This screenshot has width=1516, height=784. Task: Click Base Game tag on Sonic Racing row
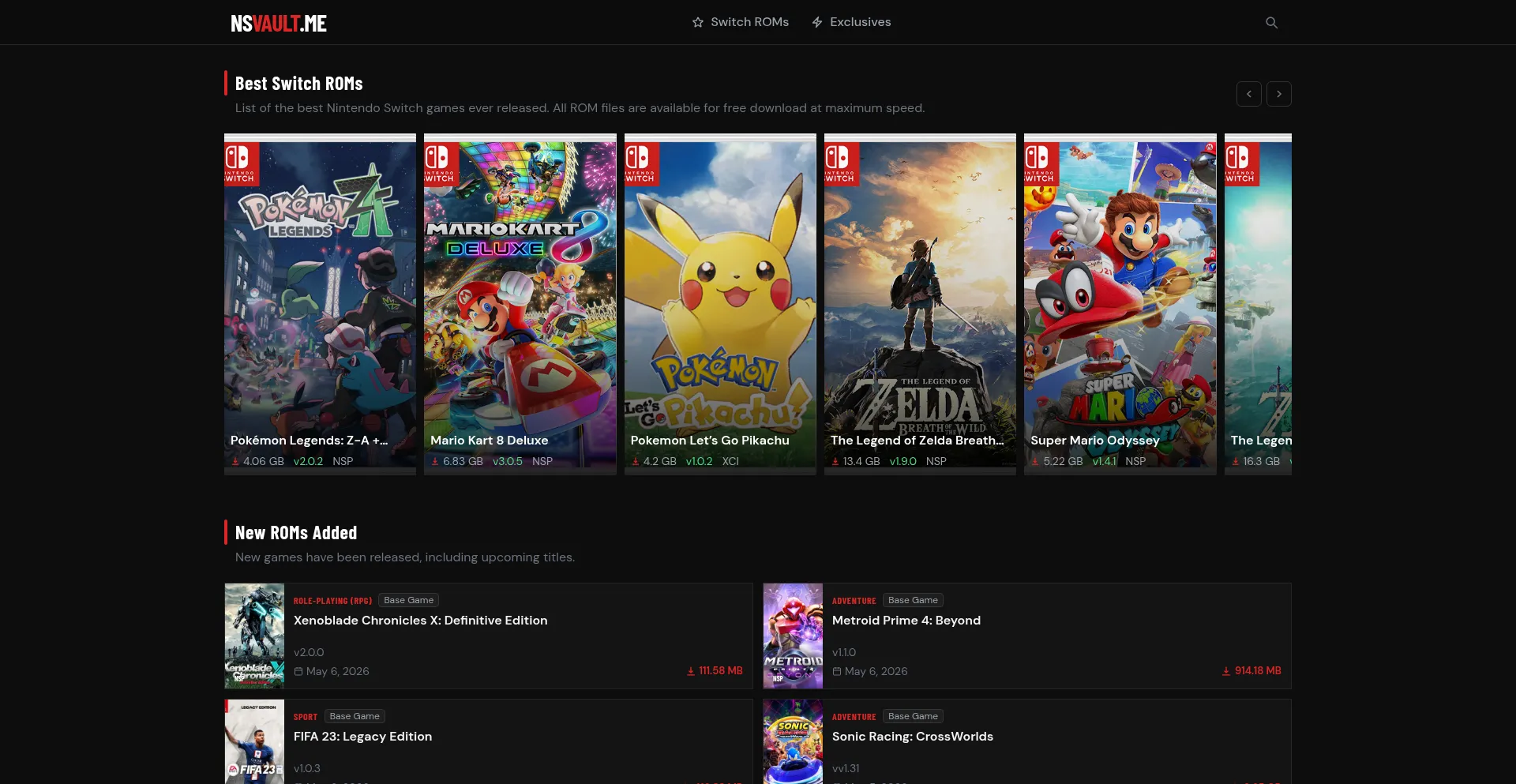click(x=913, y=716)
